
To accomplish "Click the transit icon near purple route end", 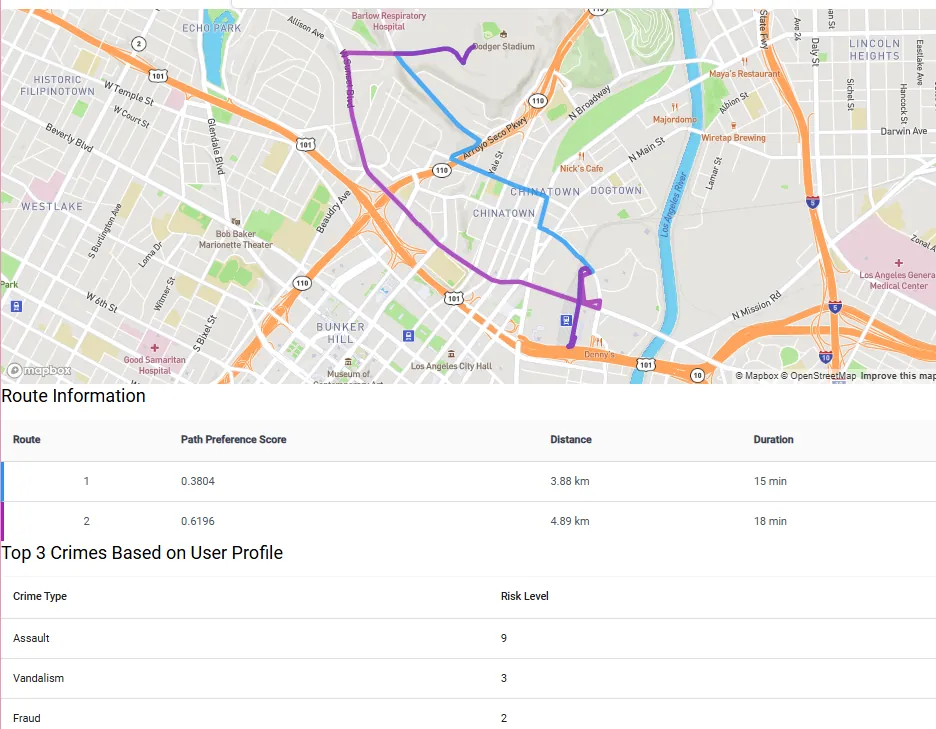I will pyautogui.click(x=566, y=321).
